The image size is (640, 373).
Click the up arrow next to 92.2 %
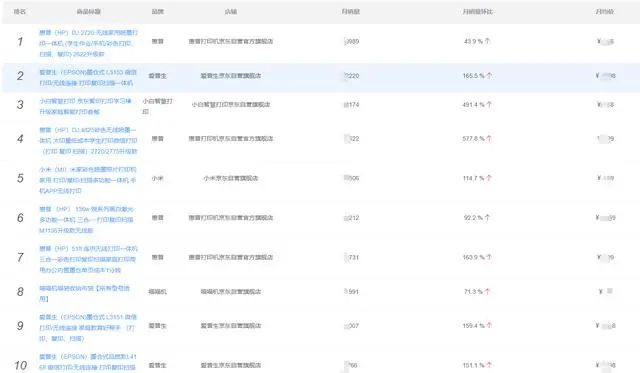click(x=487, y=218)
